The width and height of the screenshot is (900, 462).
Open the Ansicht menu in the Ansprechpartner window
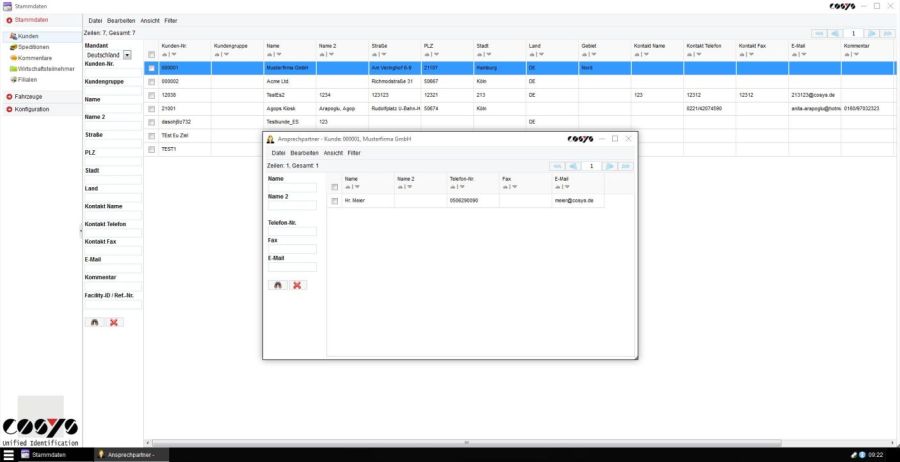click(x=333, y=153)
